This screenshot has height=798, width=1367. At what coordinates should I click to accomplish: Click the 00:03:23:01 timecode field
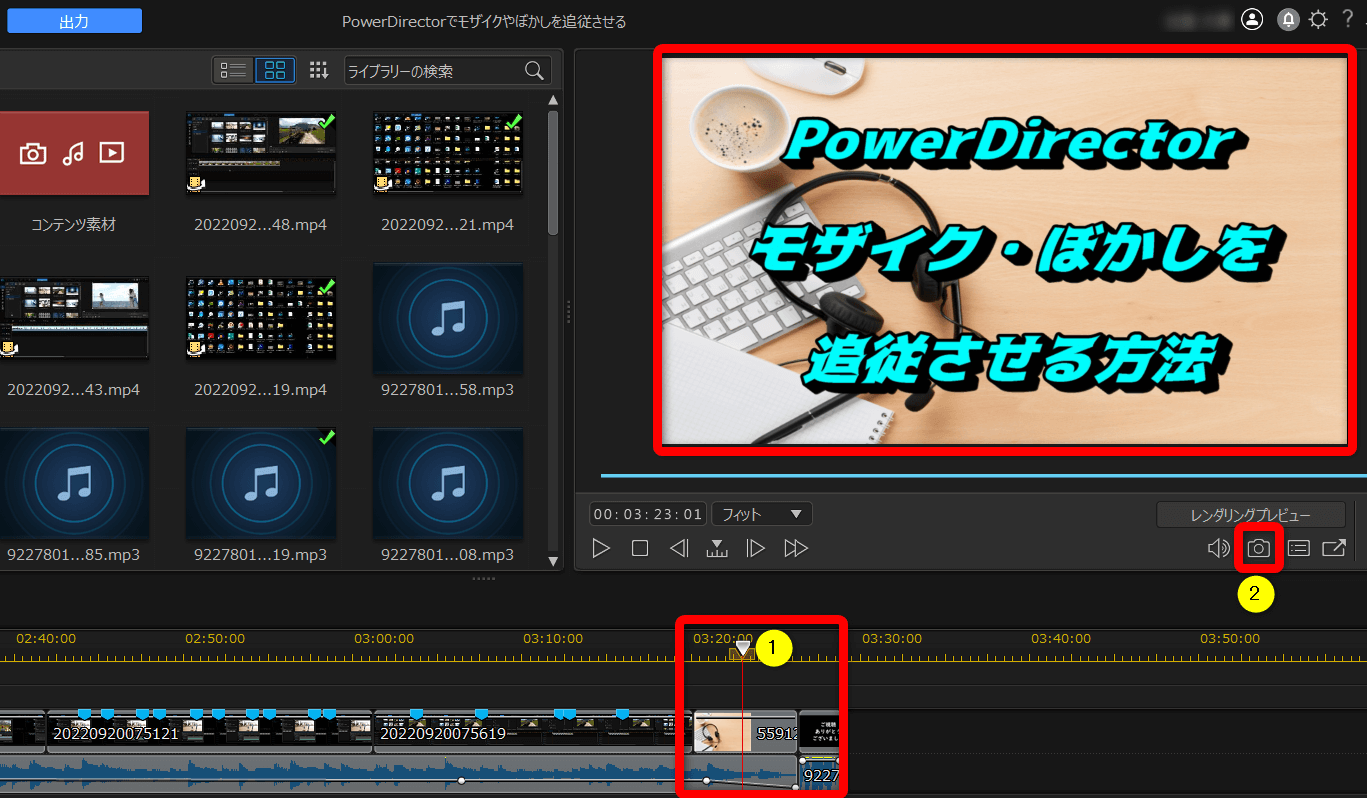point(648,514)
